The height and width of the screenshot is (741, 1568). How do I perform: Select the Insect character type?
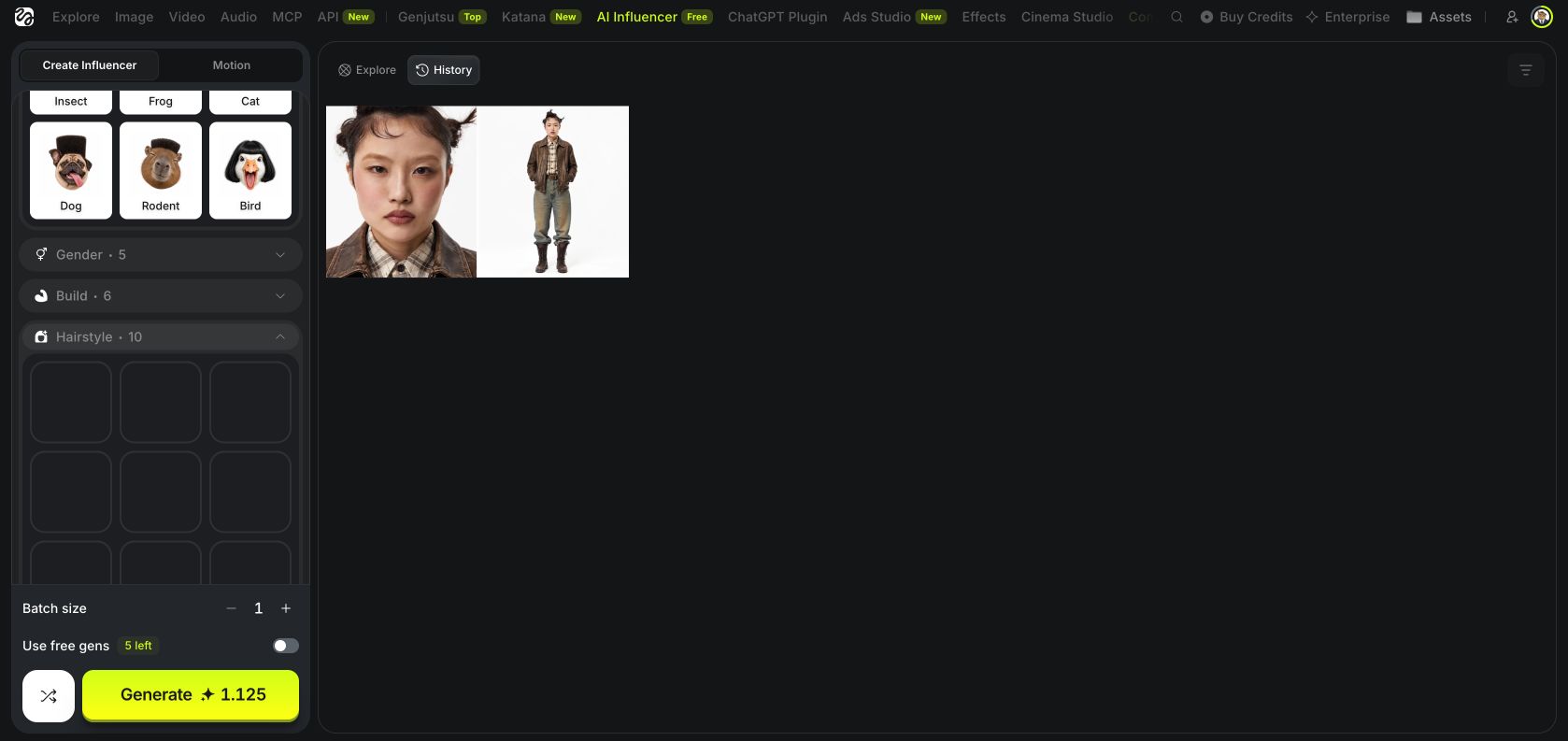[x=71, y=102]
